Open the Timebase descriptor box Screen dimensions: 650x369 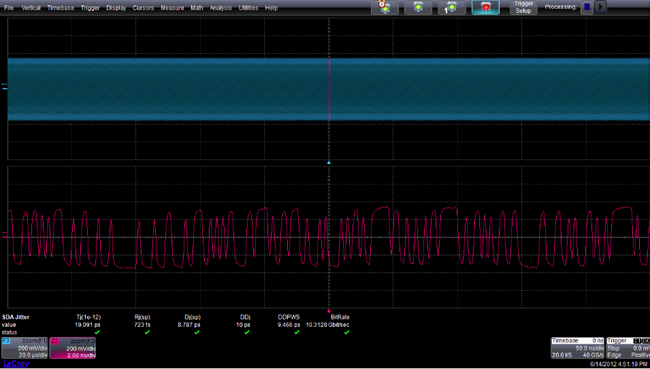(x=577, y=348)
